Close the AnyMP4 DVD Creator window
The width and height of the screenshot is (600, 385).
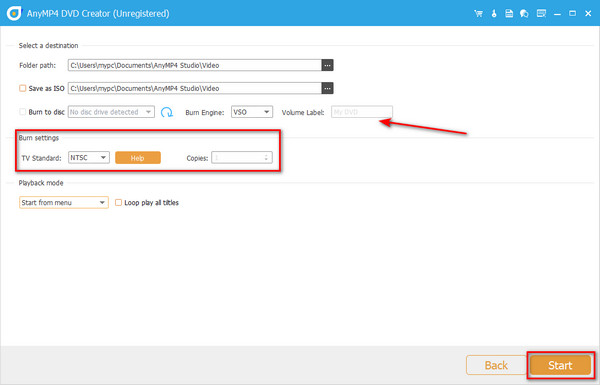588,14
